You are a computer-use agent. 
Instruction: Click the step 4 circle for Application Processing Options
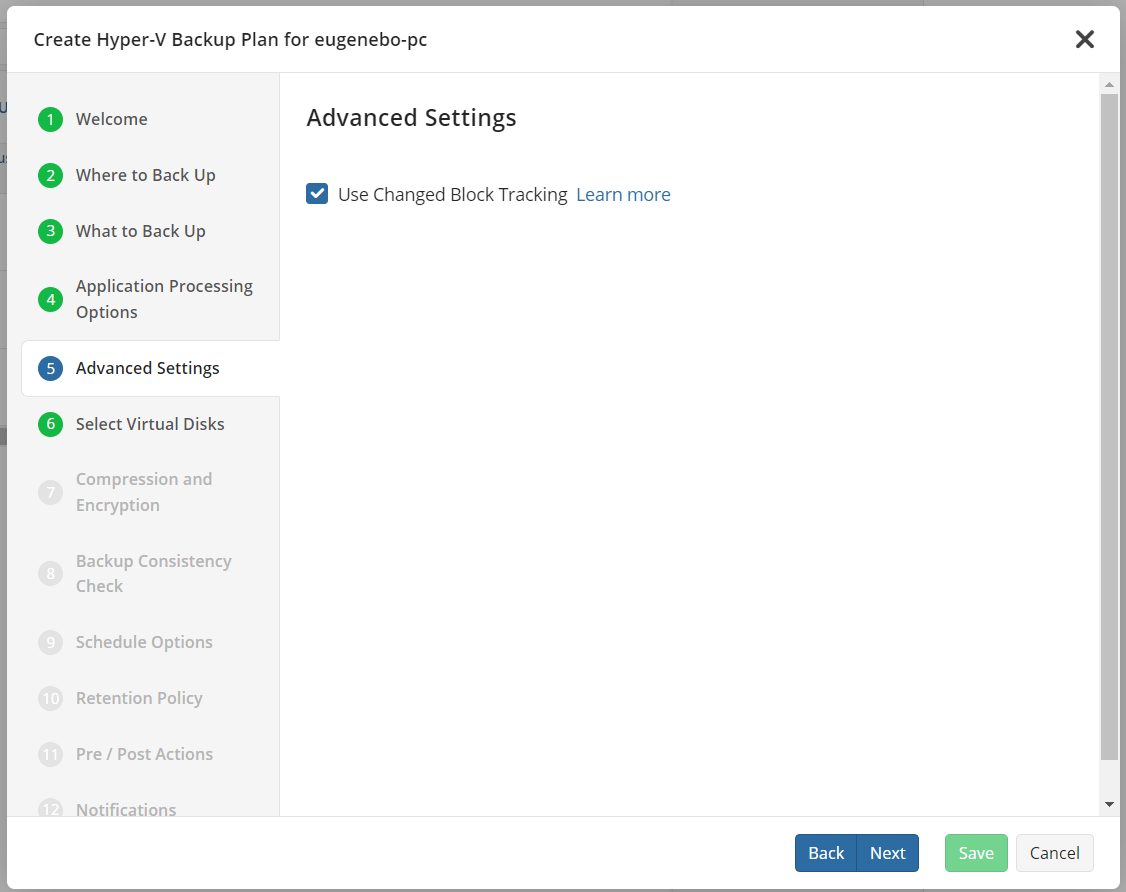click(50, 299)
